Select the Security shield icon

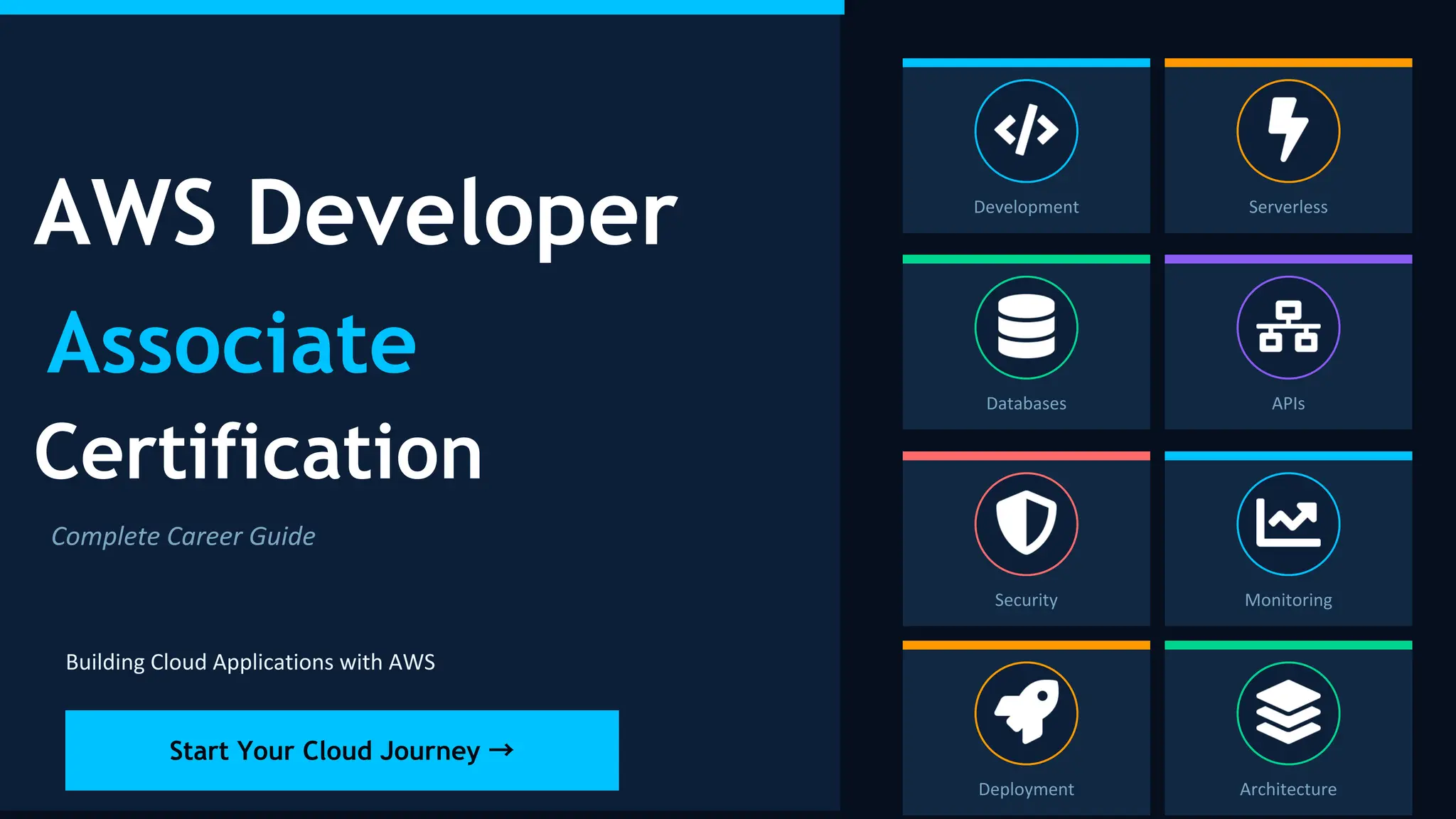(x=1026, y=524)
